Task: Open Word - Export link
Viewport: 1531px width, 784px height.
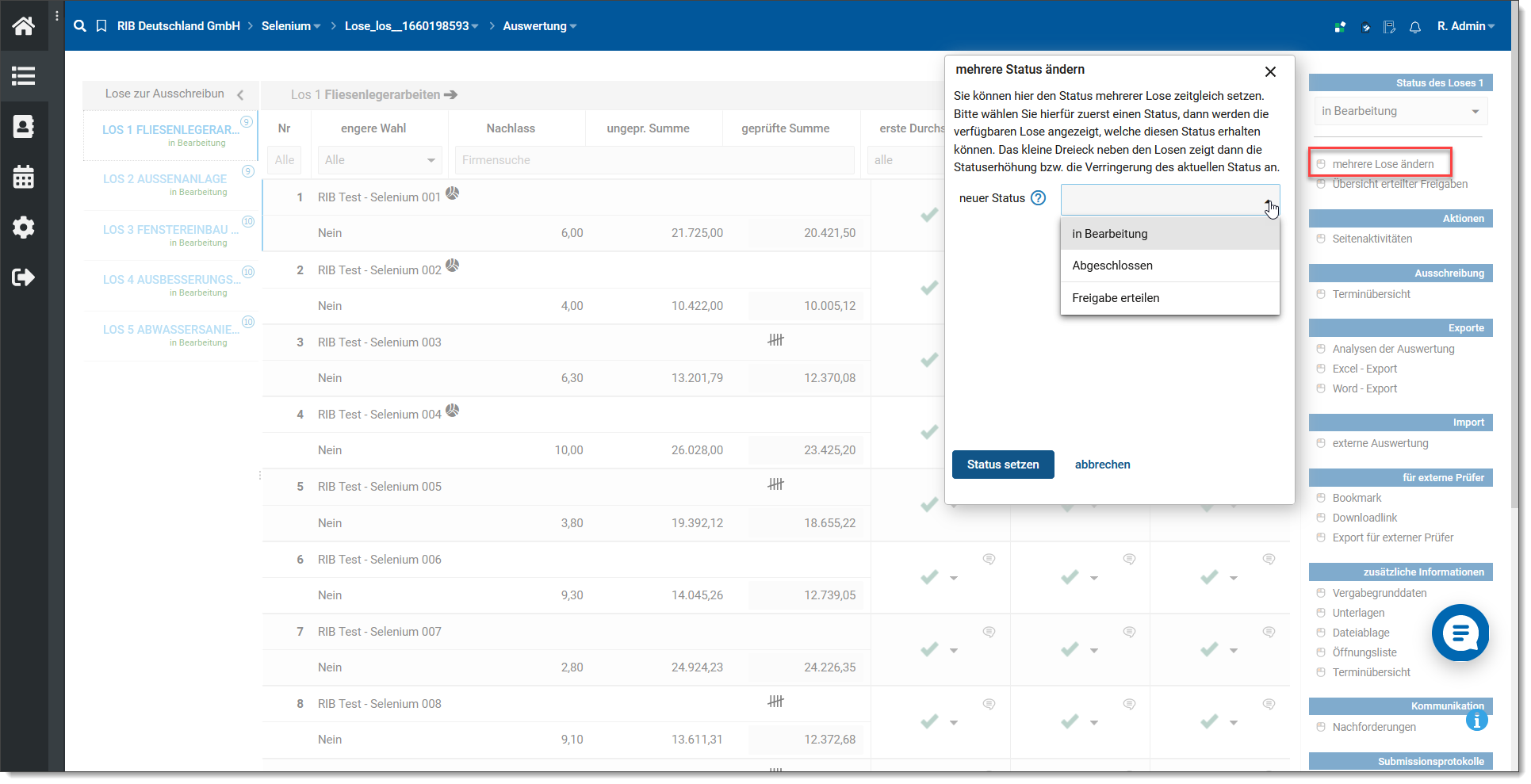Action: point(1365,388)
